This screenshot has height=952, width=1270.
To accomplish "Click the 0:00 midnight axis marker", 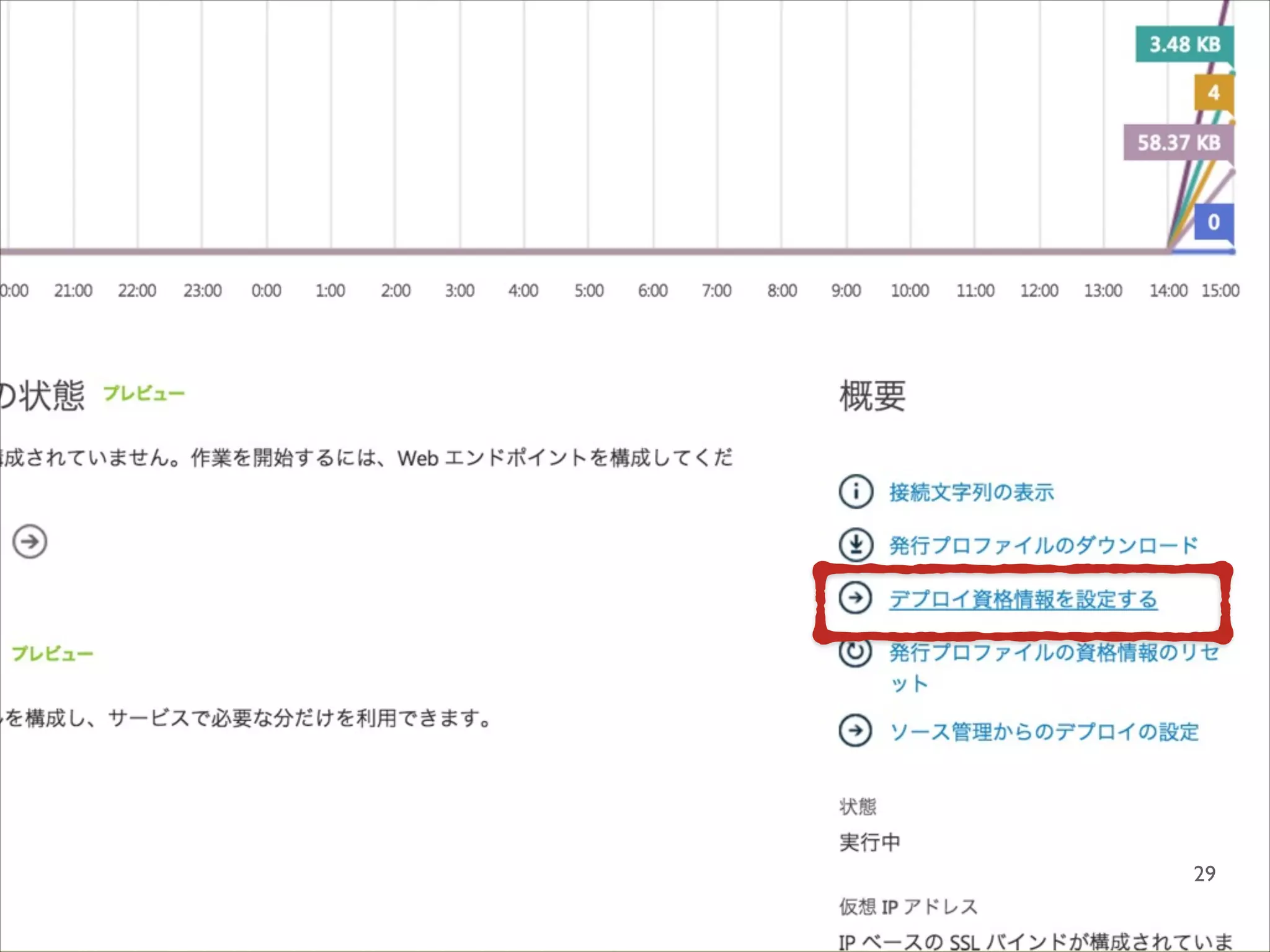I will [266, 291].
